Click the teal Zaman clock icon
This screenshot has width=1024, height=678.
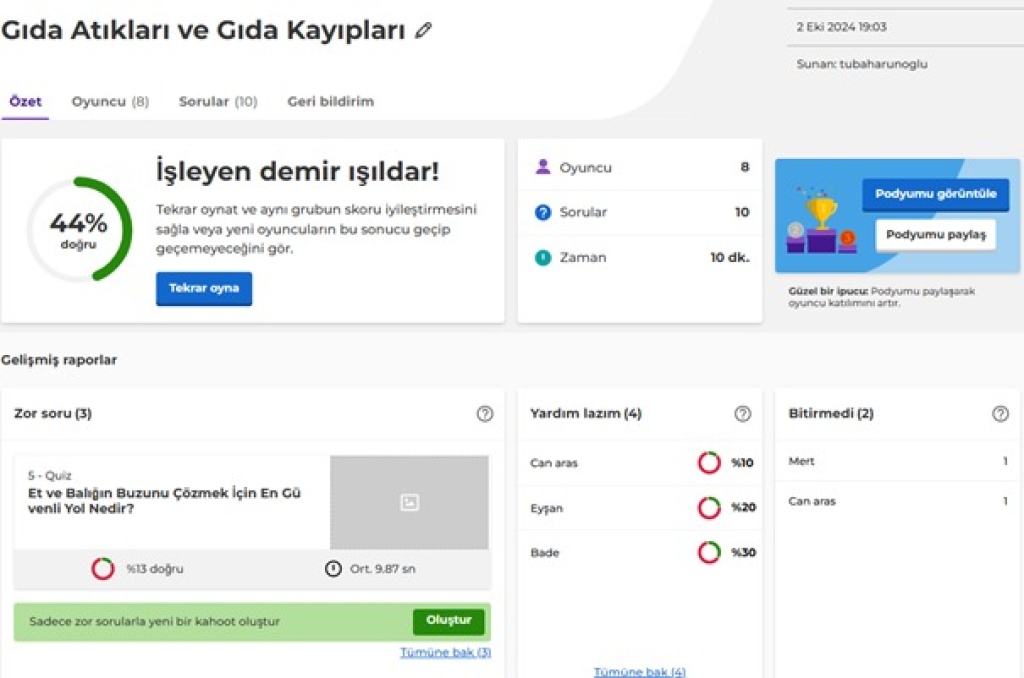(543, 257)
